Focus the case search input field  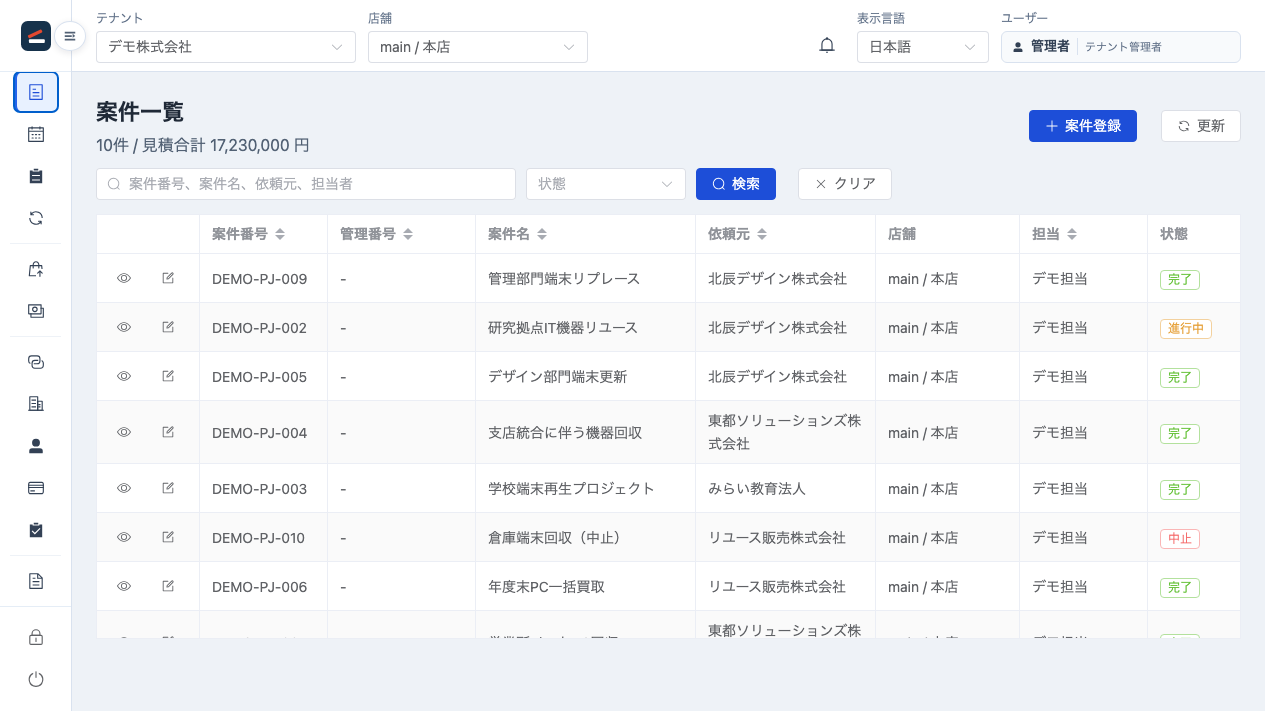(x=306, y=184)
